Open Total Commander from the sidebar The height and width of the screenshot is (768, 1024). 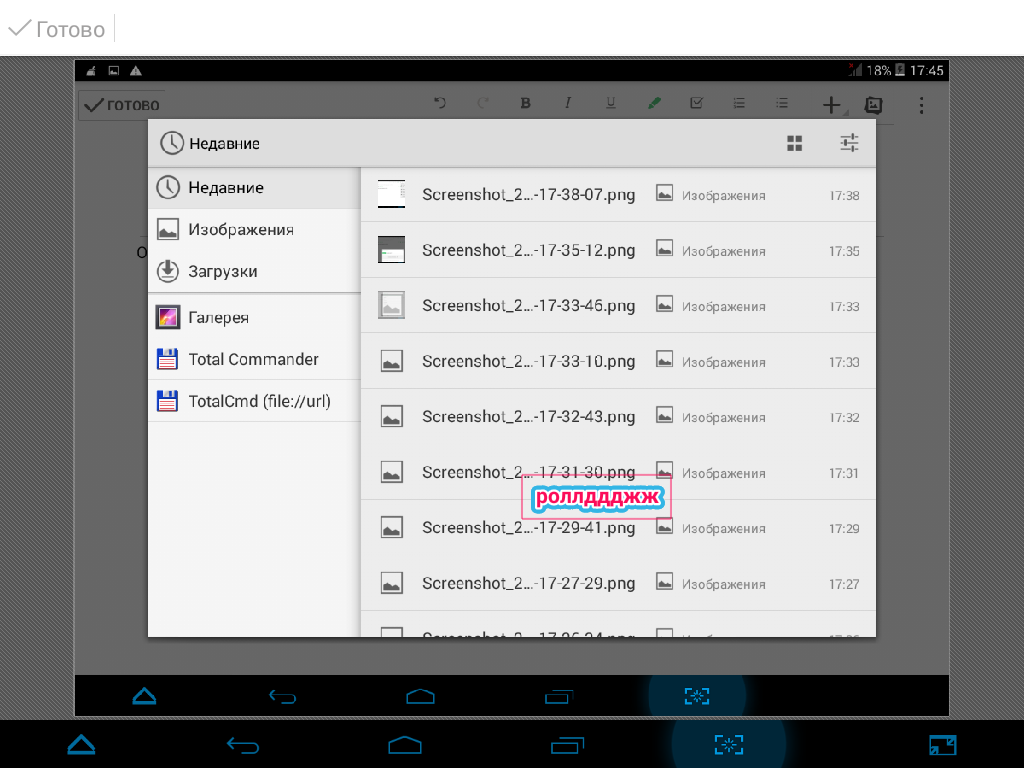254,359
